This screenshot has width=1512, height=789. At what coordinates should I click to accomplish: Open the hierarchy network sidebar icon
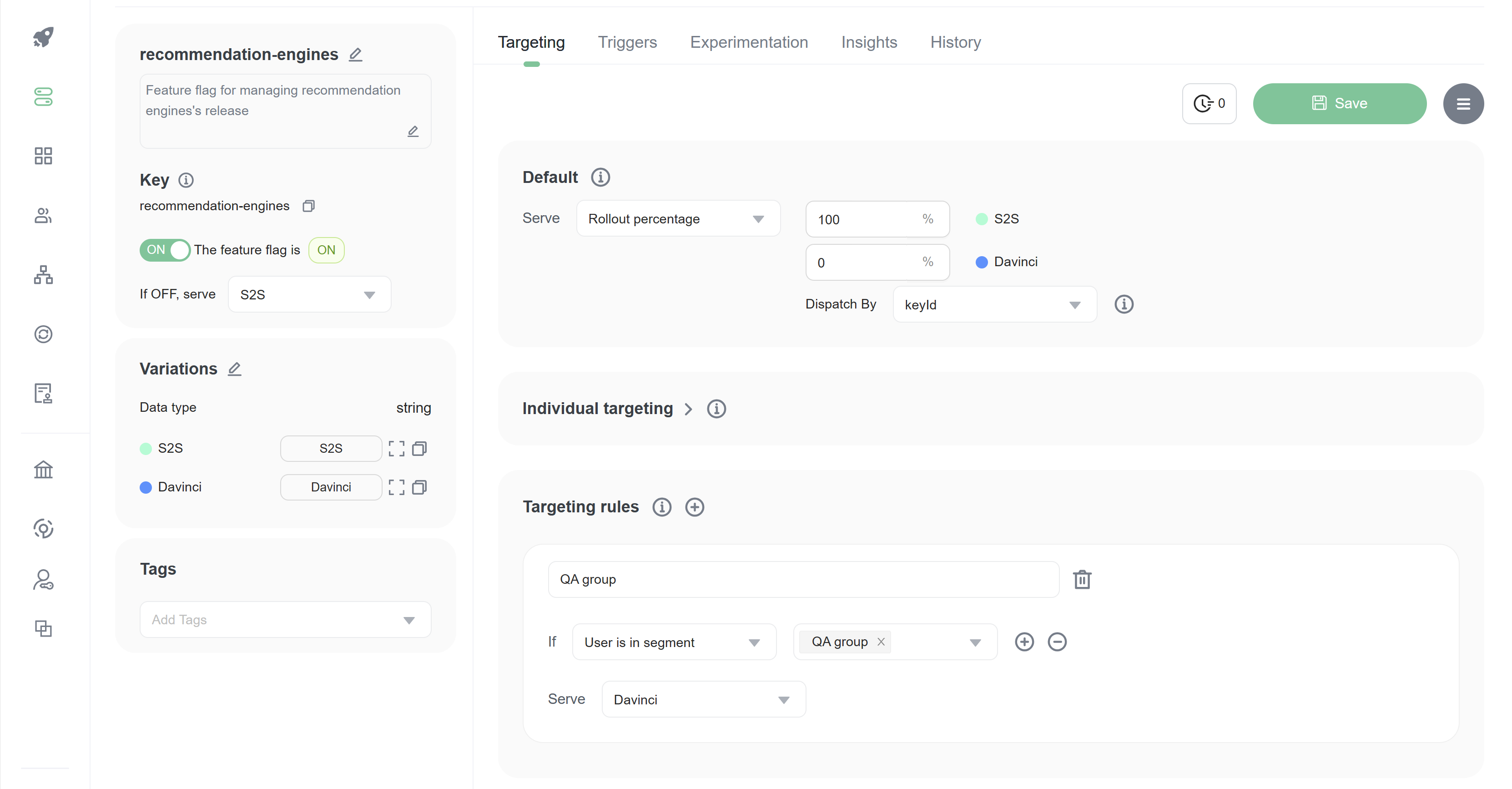pos(43,275)
